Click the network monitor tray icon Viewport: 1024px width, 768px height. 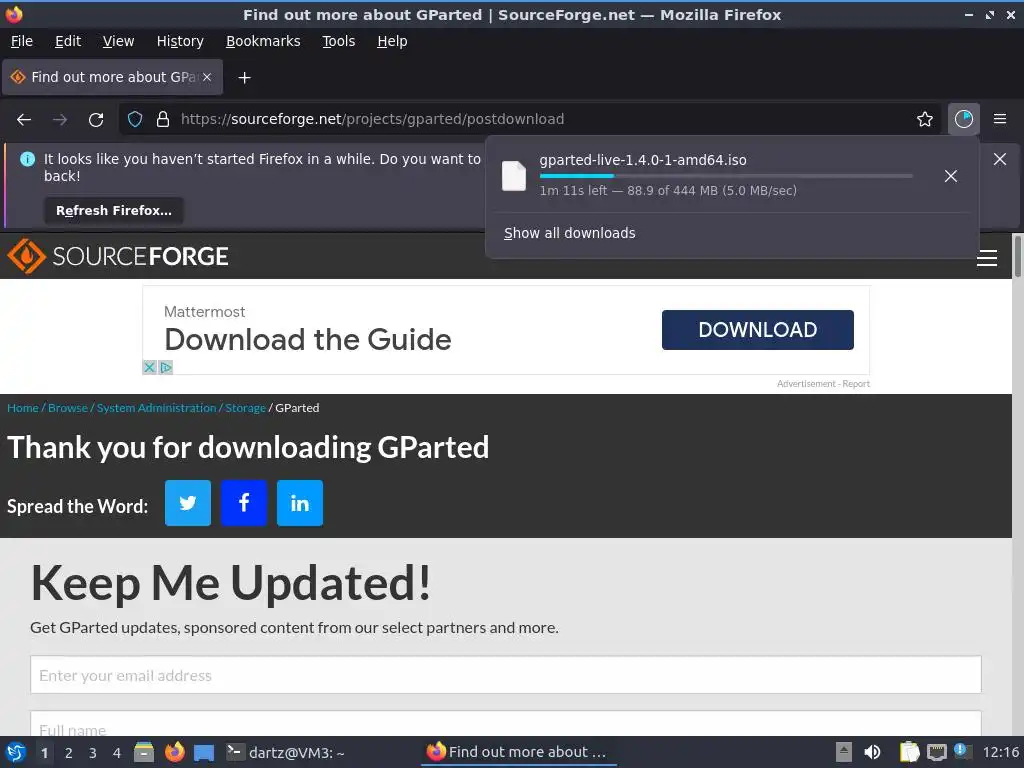pyautogui.click(x=936, y=752)
